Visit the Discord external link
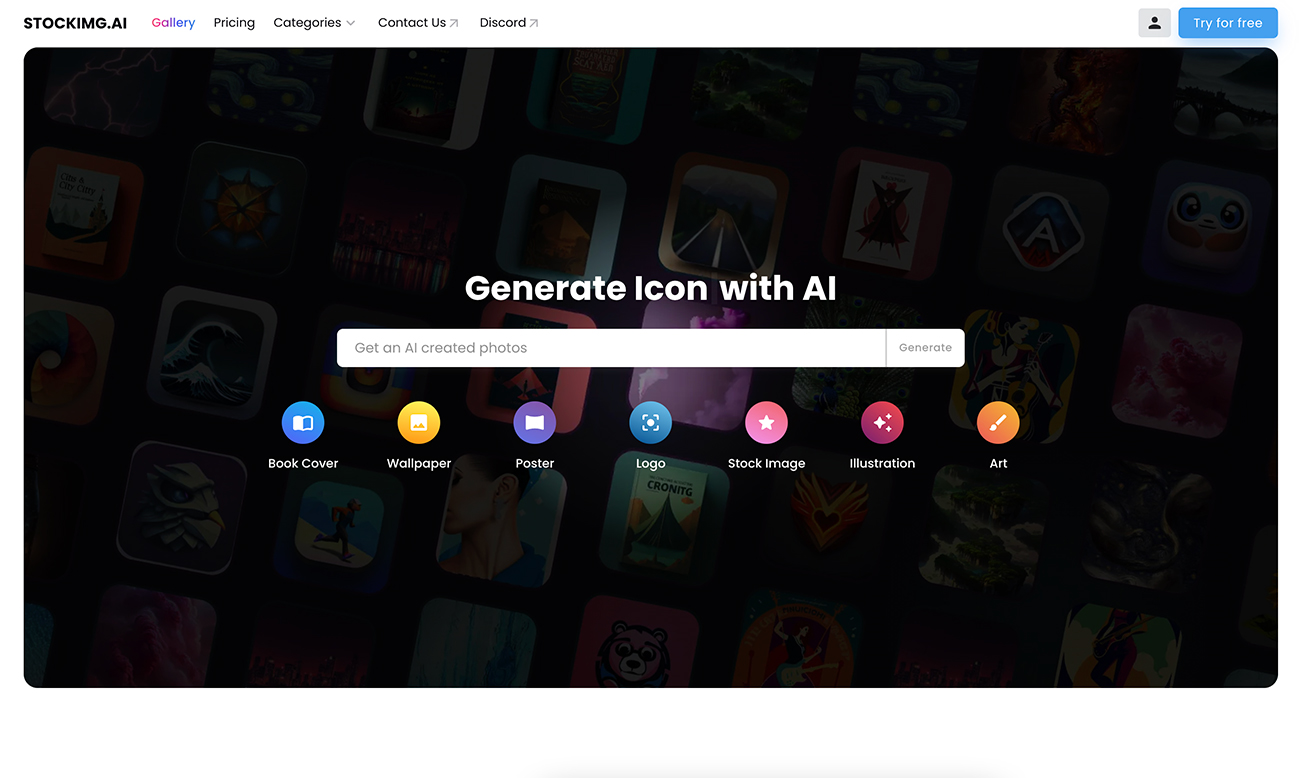This screenshot has width=1300, height=778. coord(509,23)
